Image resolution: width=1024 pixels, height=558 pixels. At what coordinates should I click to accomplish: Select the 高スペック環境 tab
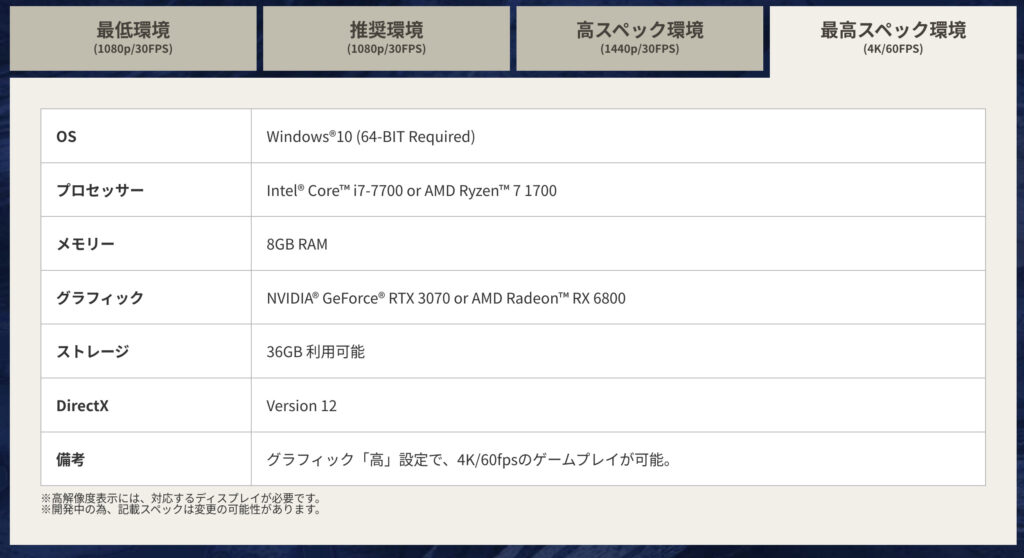point(639,38)
